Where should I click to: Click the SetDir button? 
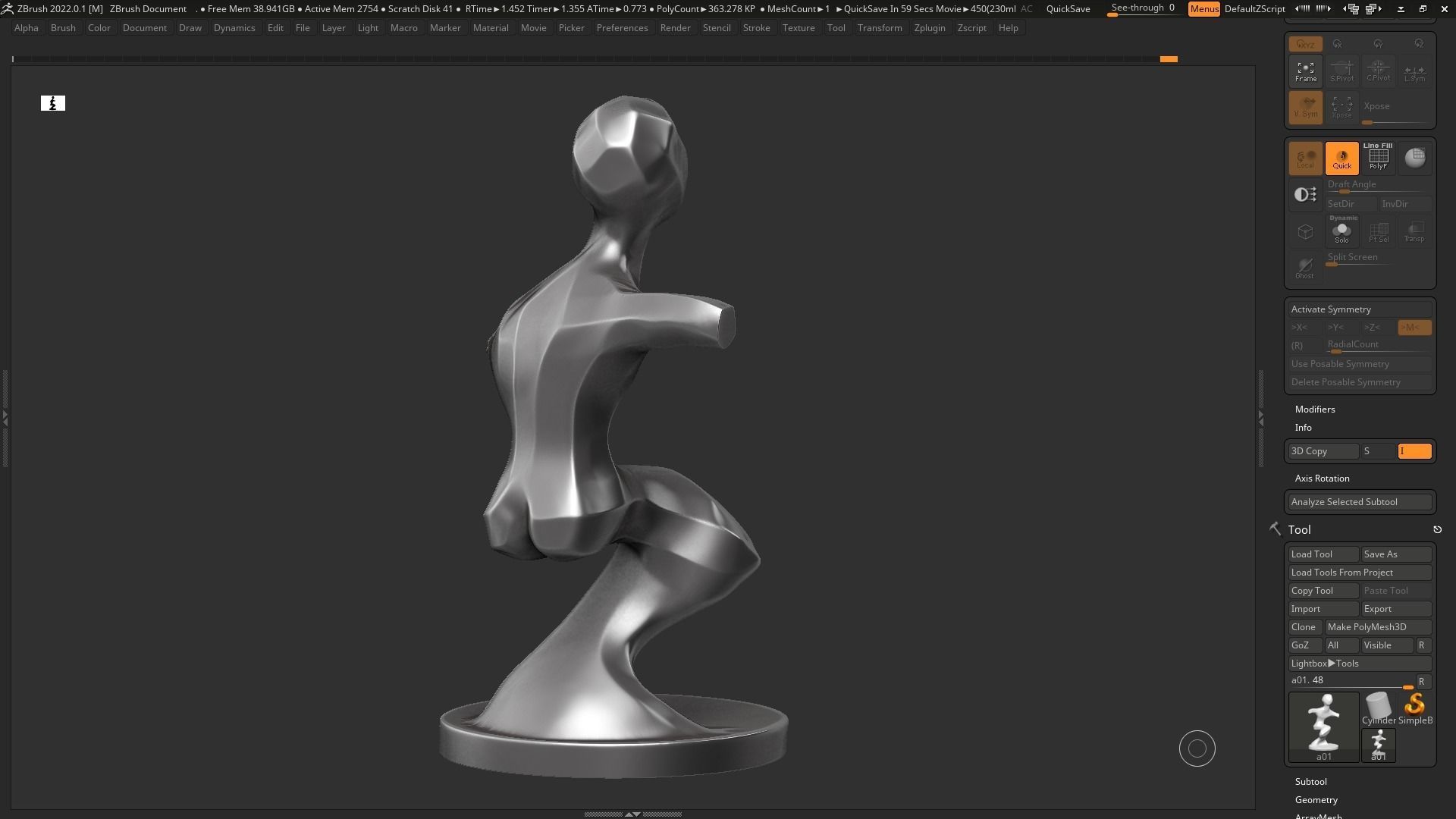(x=1351, y=203)
